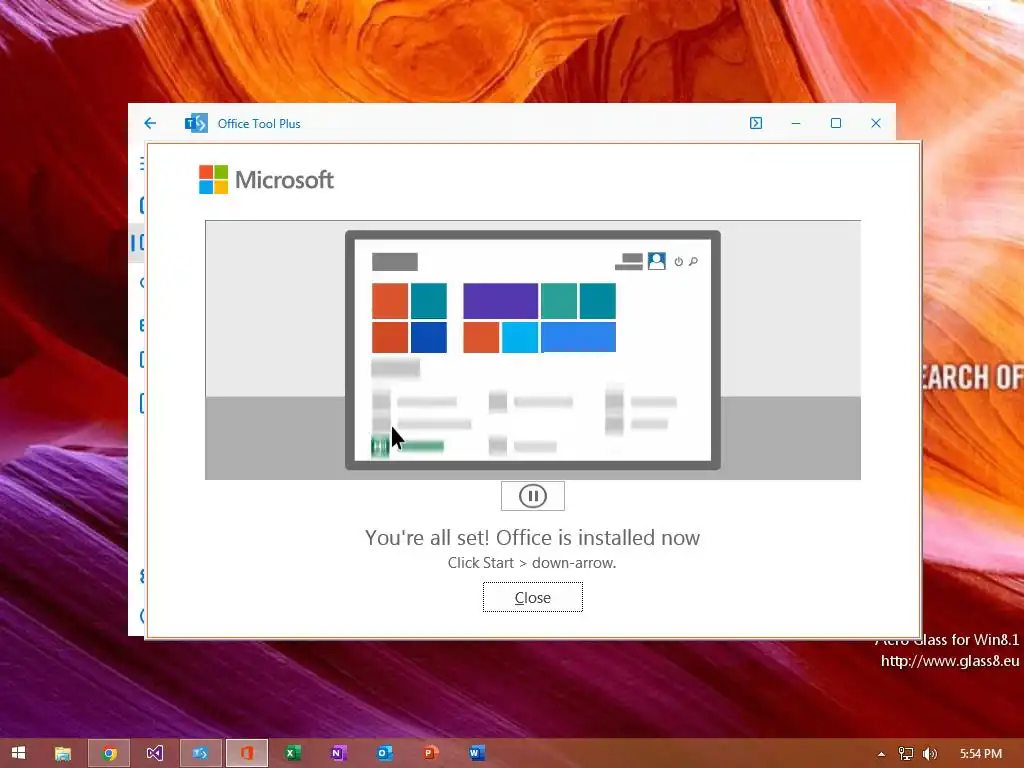Go back in Office Tool Plus window
The height and width of the screenshot is (768, 1024).
150,123
